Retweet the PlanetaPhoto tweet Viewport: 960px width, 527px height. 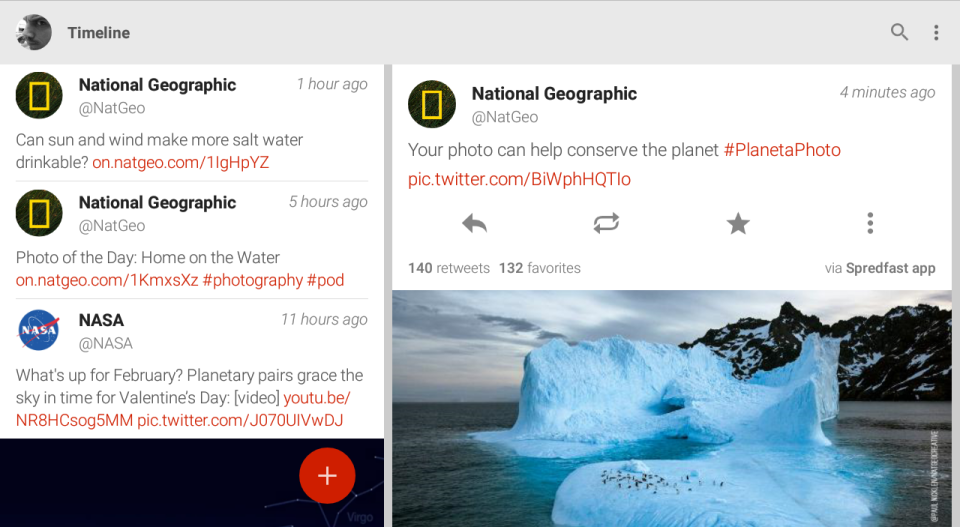tap(606, 223)
